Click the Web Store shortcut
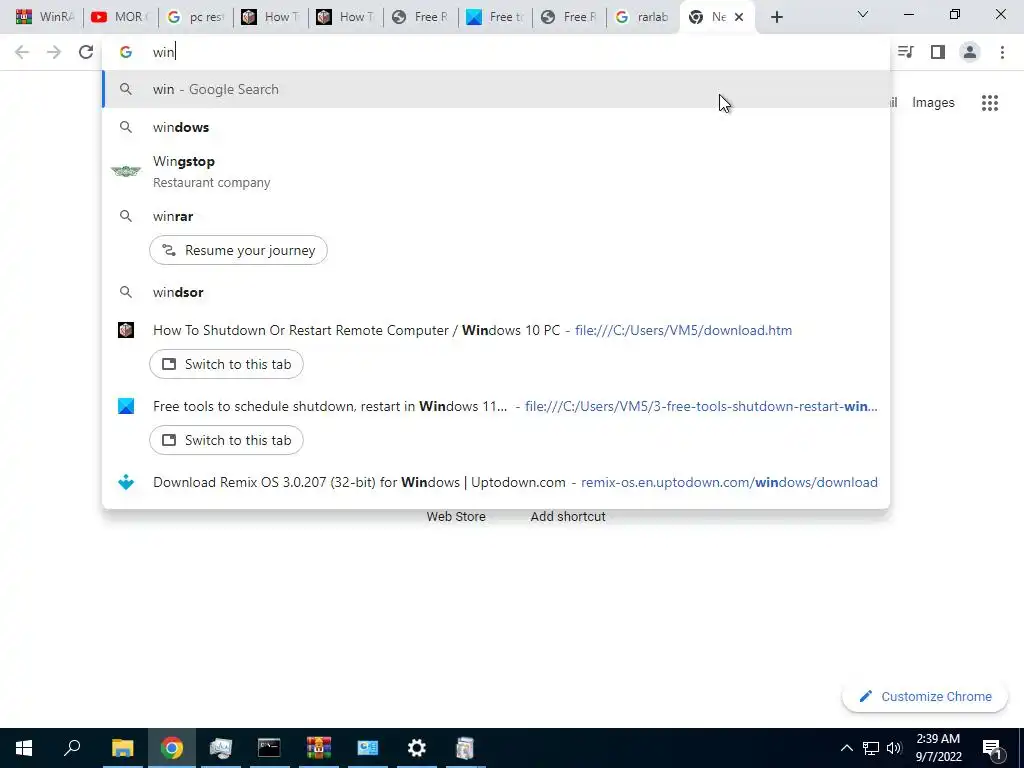The image size is (1024, 768). point(456,517)
